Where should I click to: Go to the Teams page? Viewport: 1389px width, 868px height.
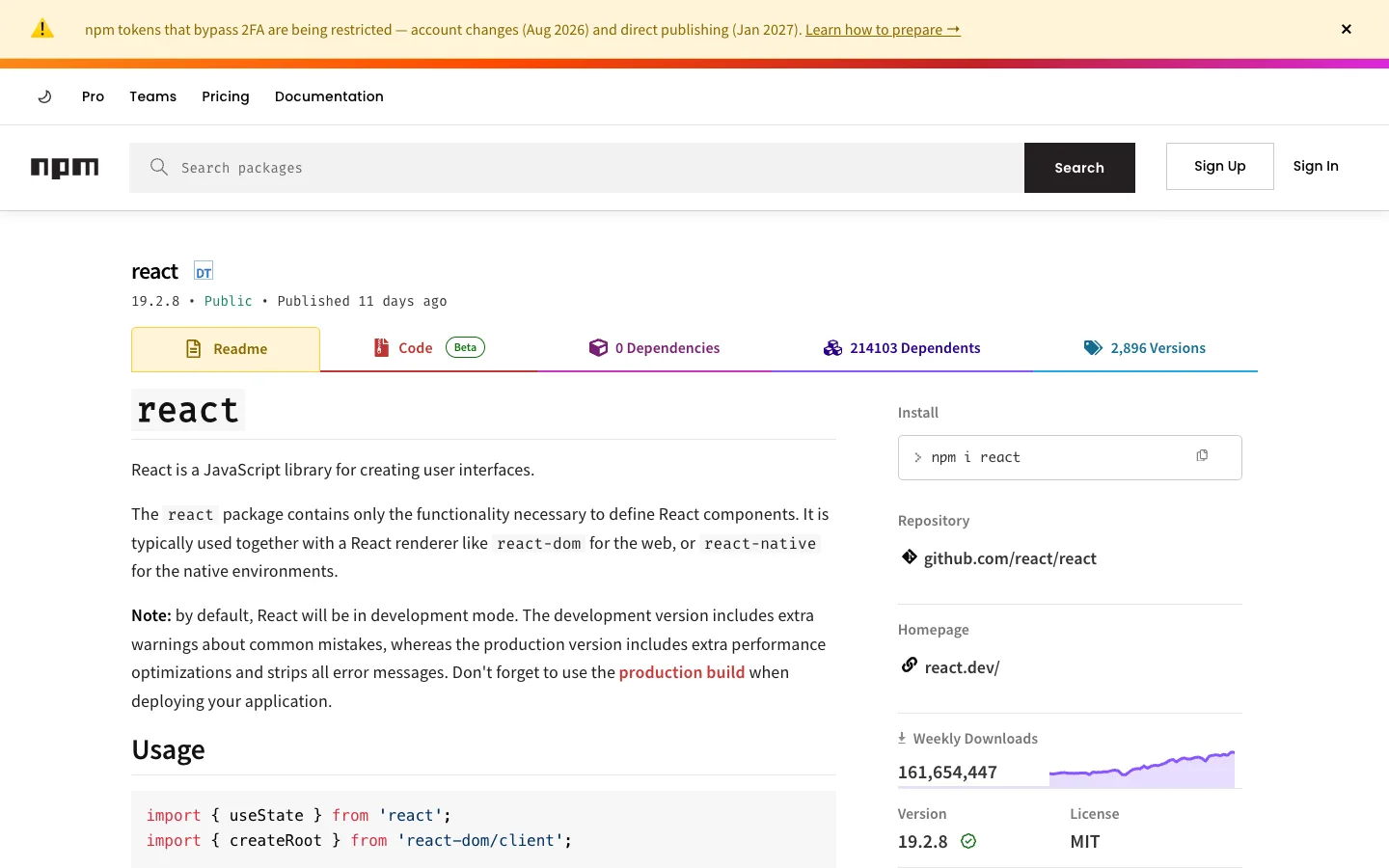(152, 96)
